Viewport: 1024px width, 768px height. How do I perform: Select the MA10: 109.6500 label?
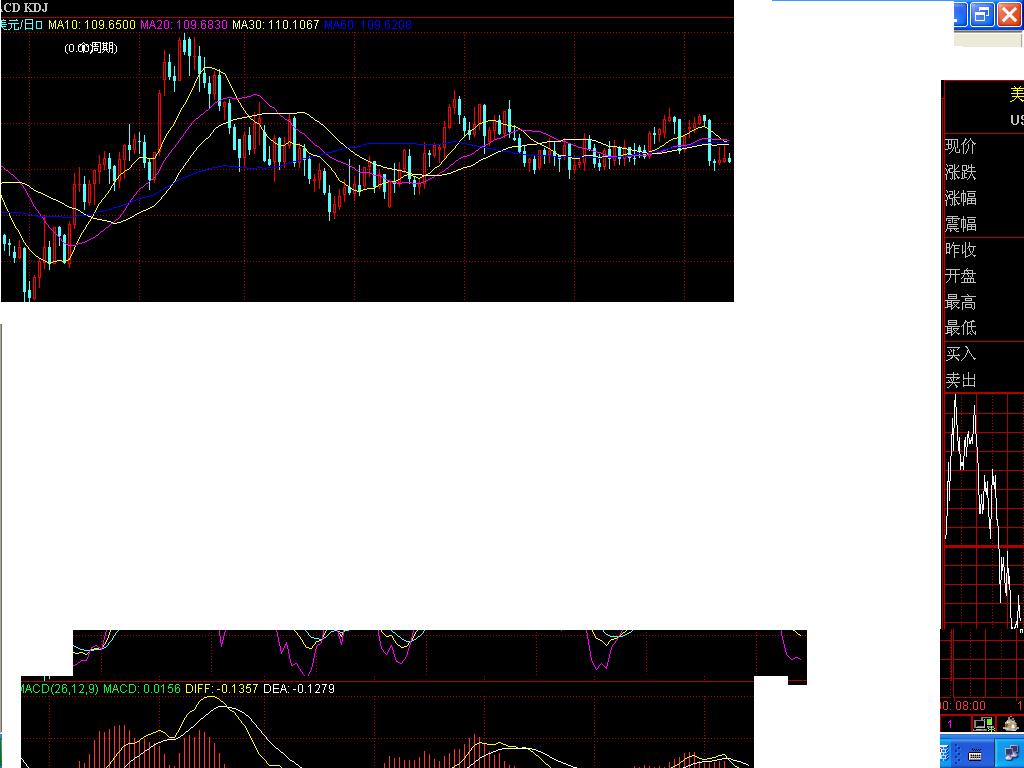point(91,25)
